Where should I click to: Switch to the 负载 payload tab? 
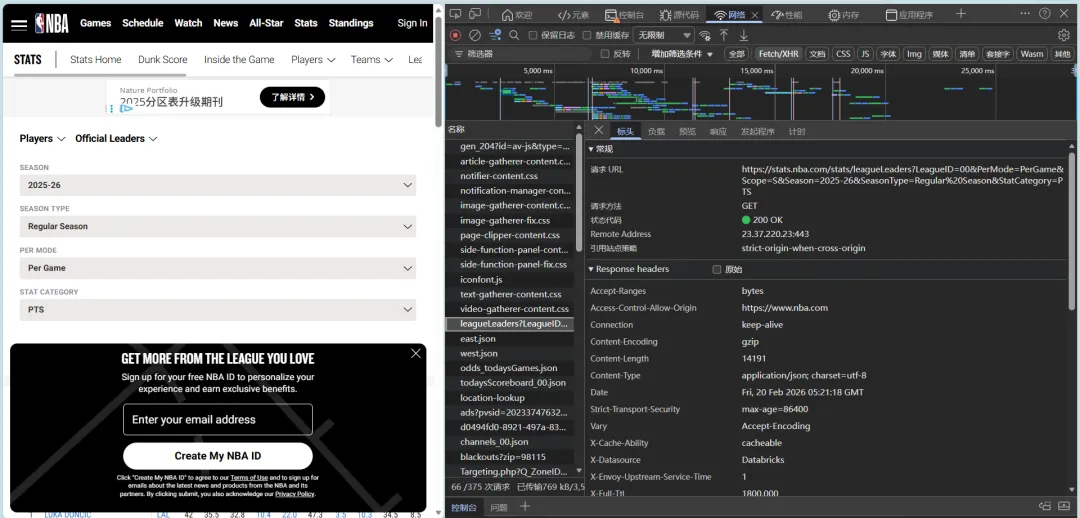tap(656, 132)
